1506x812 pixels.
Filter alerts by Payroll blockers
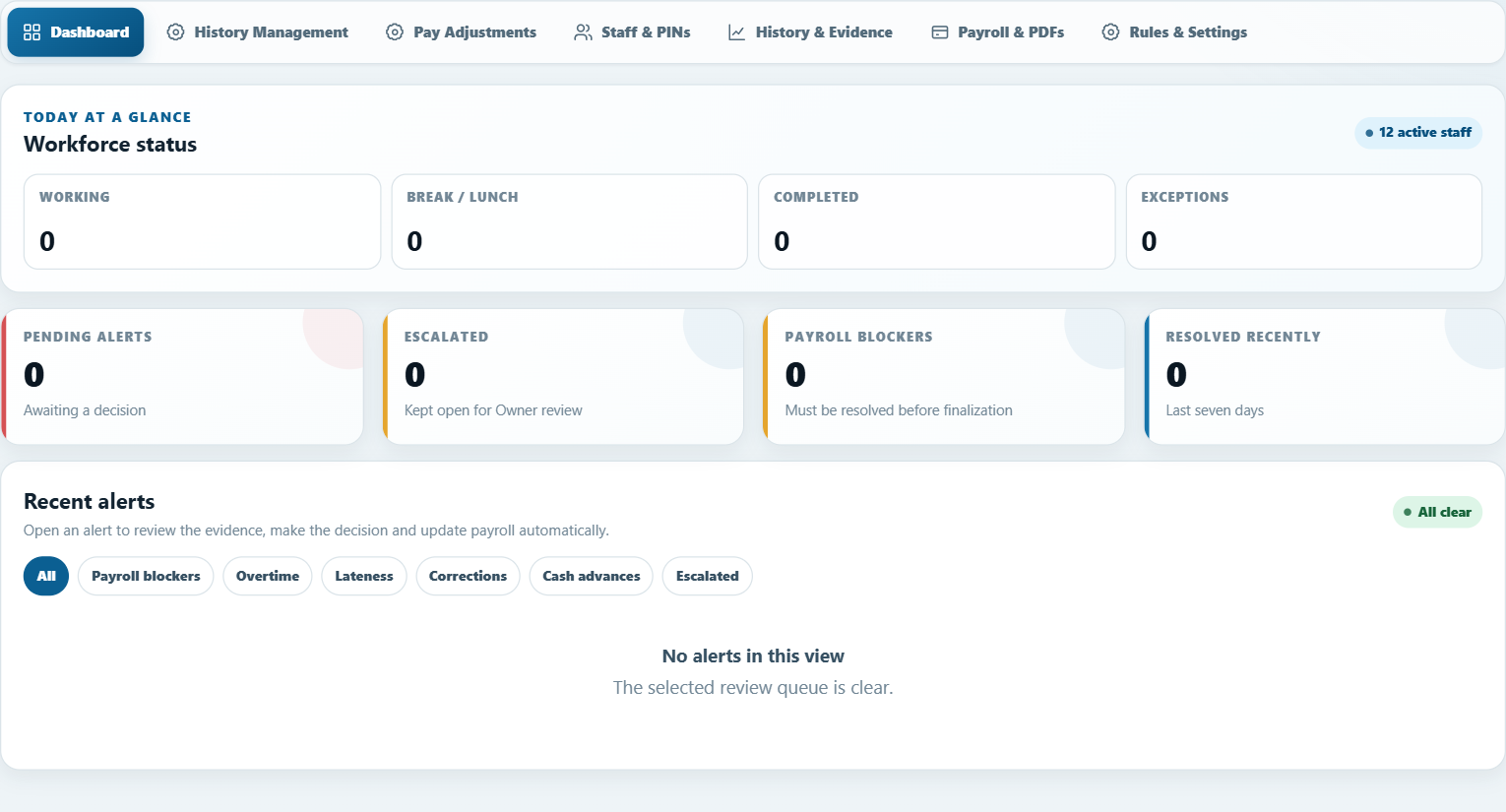(146, 576)
